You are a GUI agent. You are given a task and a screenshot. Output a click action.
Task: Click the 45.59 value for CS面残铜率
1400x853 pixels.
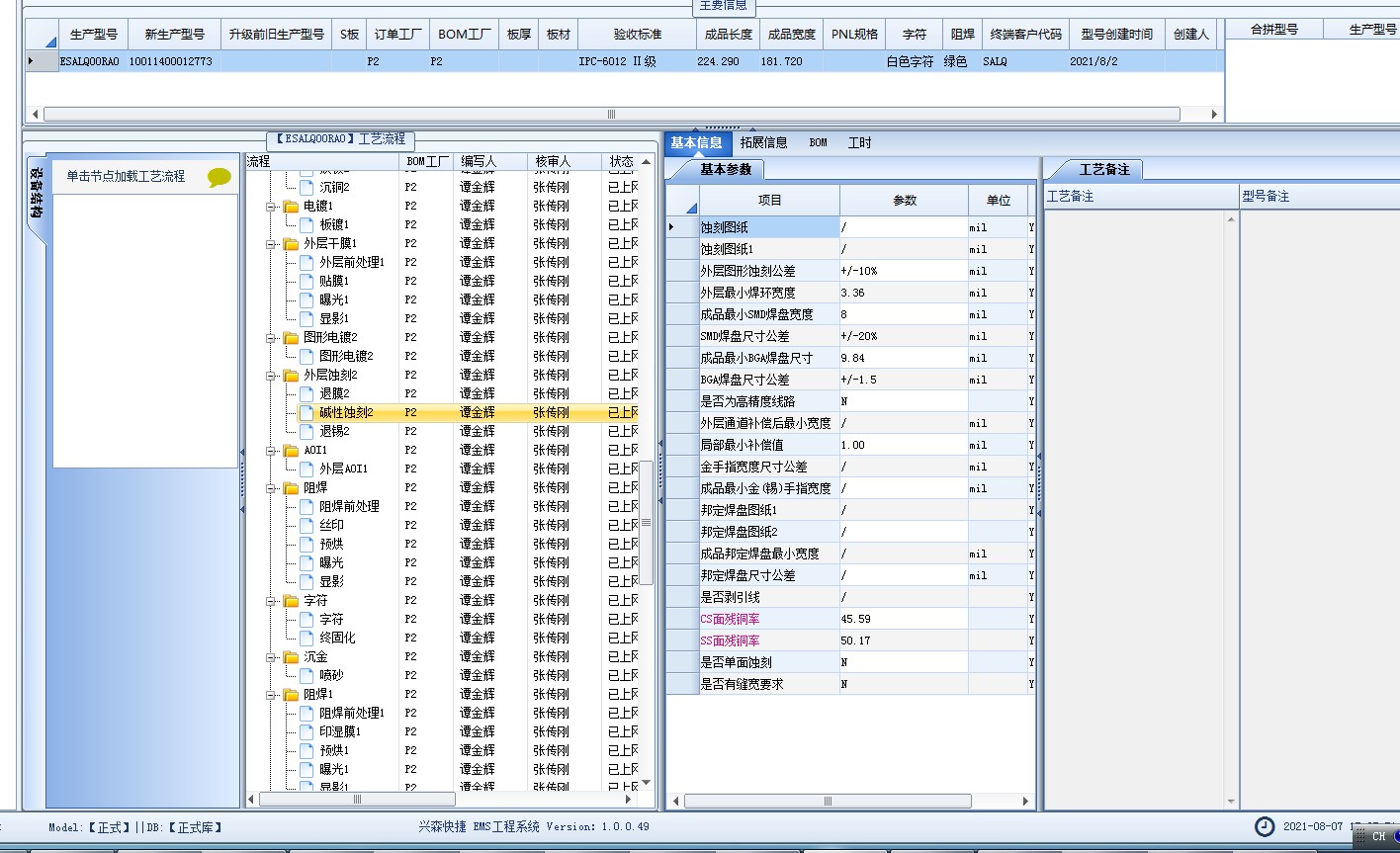[x=904, y=619]
